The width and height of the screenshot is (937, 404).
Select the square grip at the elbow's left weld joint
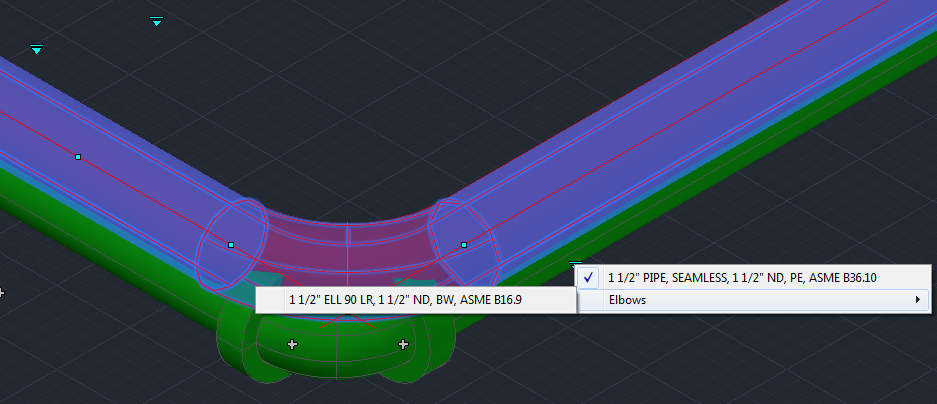pyautogui.click(x=231, y=245)
